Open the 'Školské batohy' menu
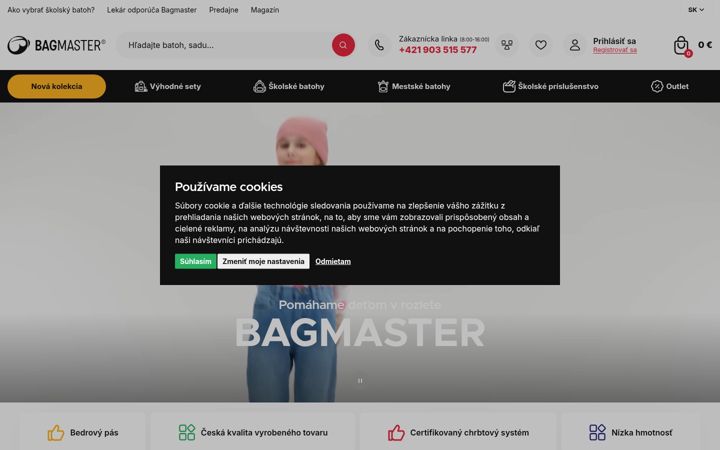 pyautogui.click(x=289, y=86)
